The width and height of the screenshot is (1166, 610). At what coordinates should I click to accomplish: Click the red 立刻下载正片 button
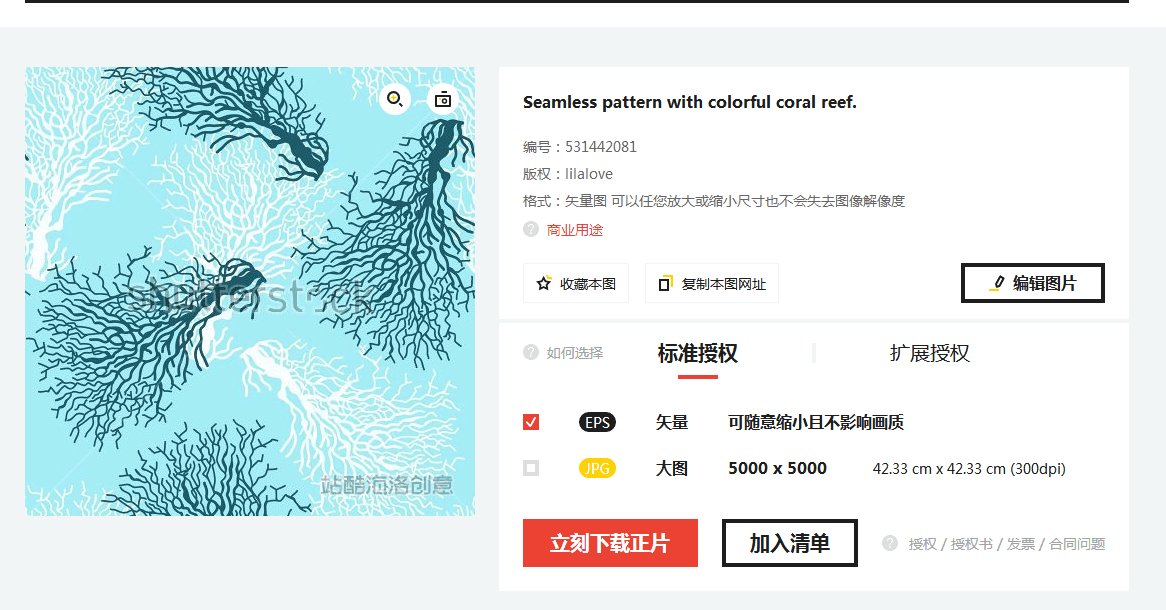611,543
